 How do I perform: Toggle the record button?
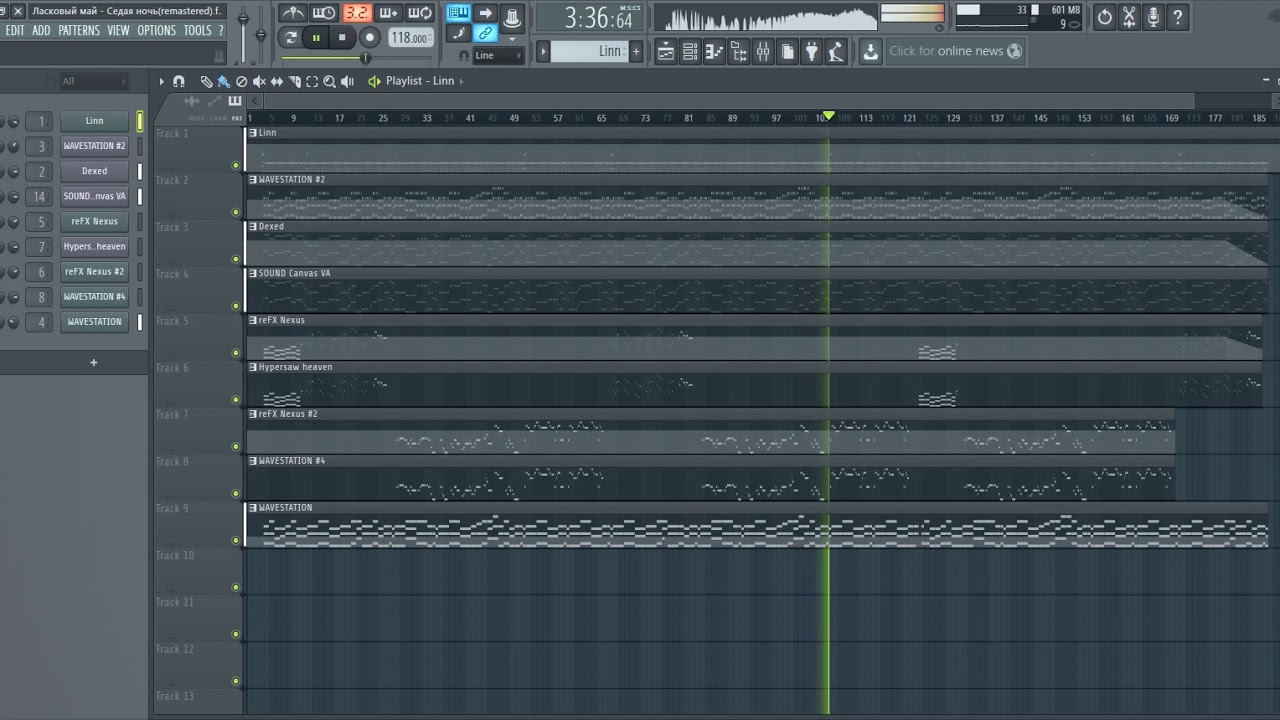(x=369, y=37)
